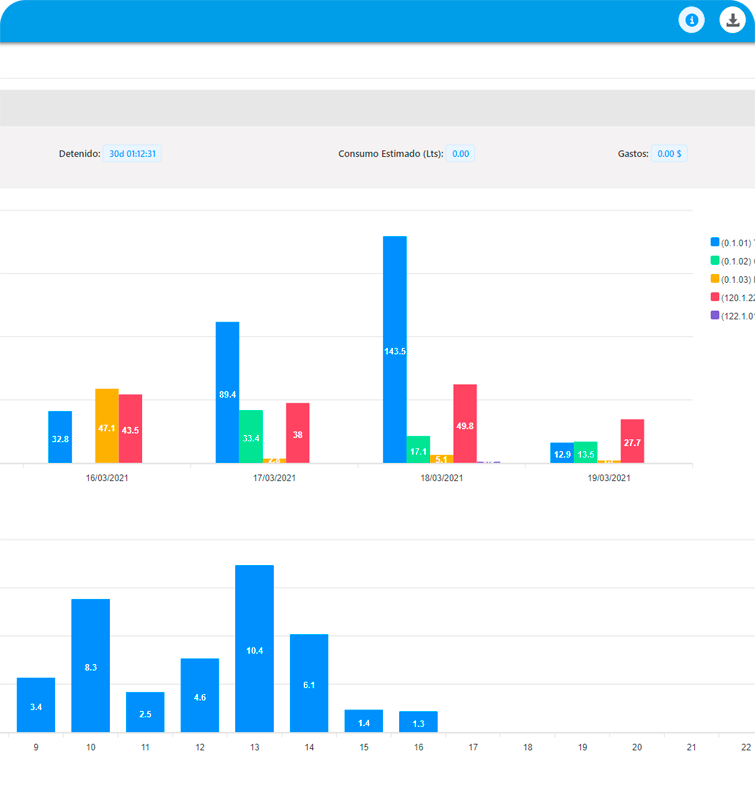Click the purple (122.1.01) legend swatch

pos(715,315)
